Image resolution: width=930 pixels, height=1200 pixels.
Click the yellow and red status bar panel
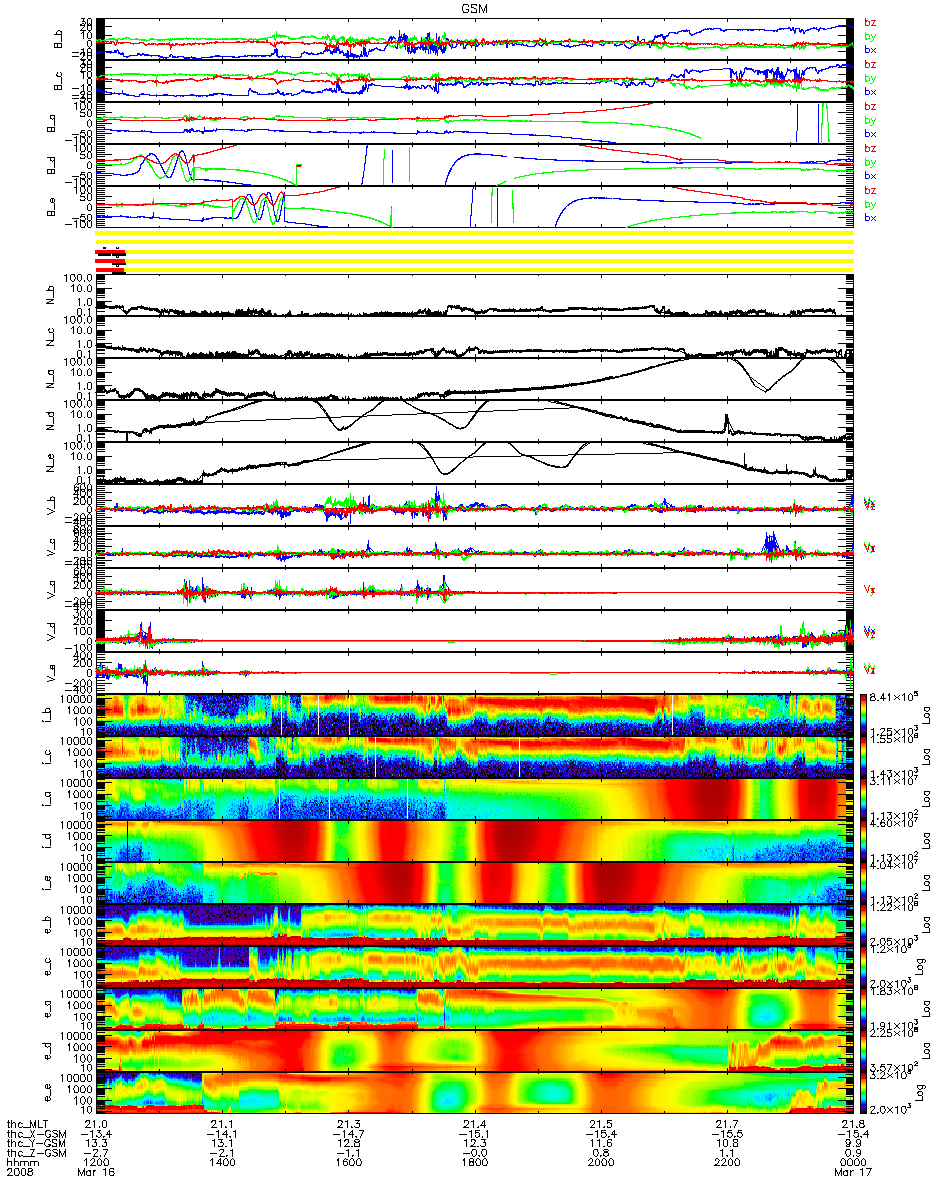click(474, 251)
